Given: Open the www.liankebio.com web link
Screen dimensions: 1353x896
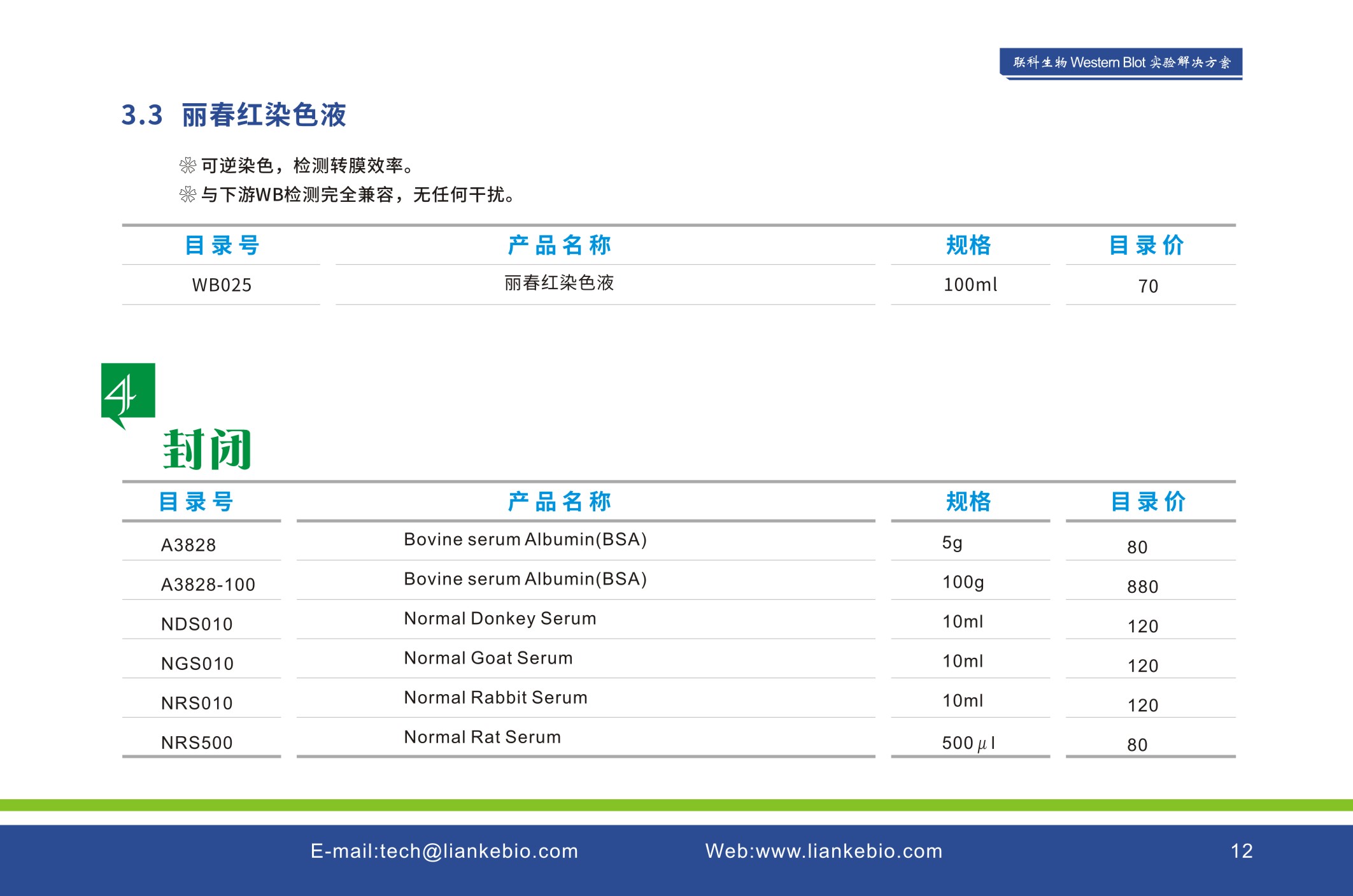Looking at the screenshot, I should point(848,851).
